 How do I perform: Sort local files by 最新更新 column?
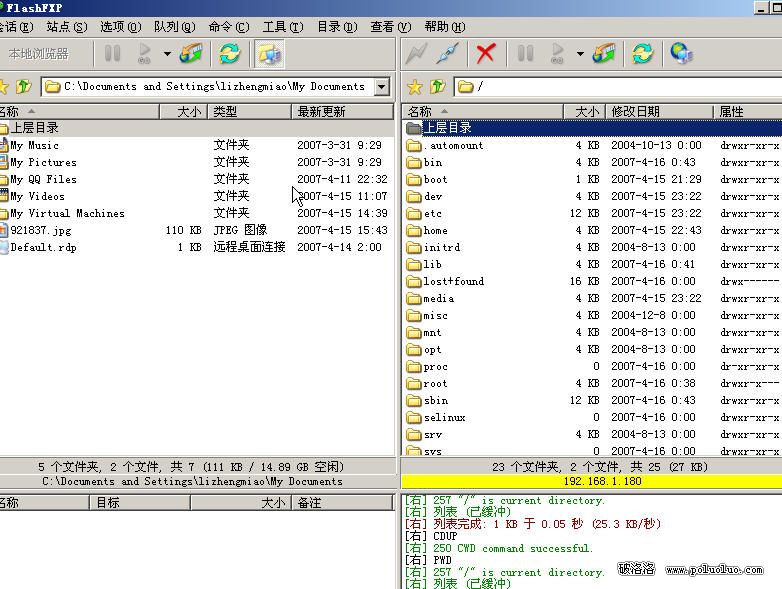tap(343, 111)
